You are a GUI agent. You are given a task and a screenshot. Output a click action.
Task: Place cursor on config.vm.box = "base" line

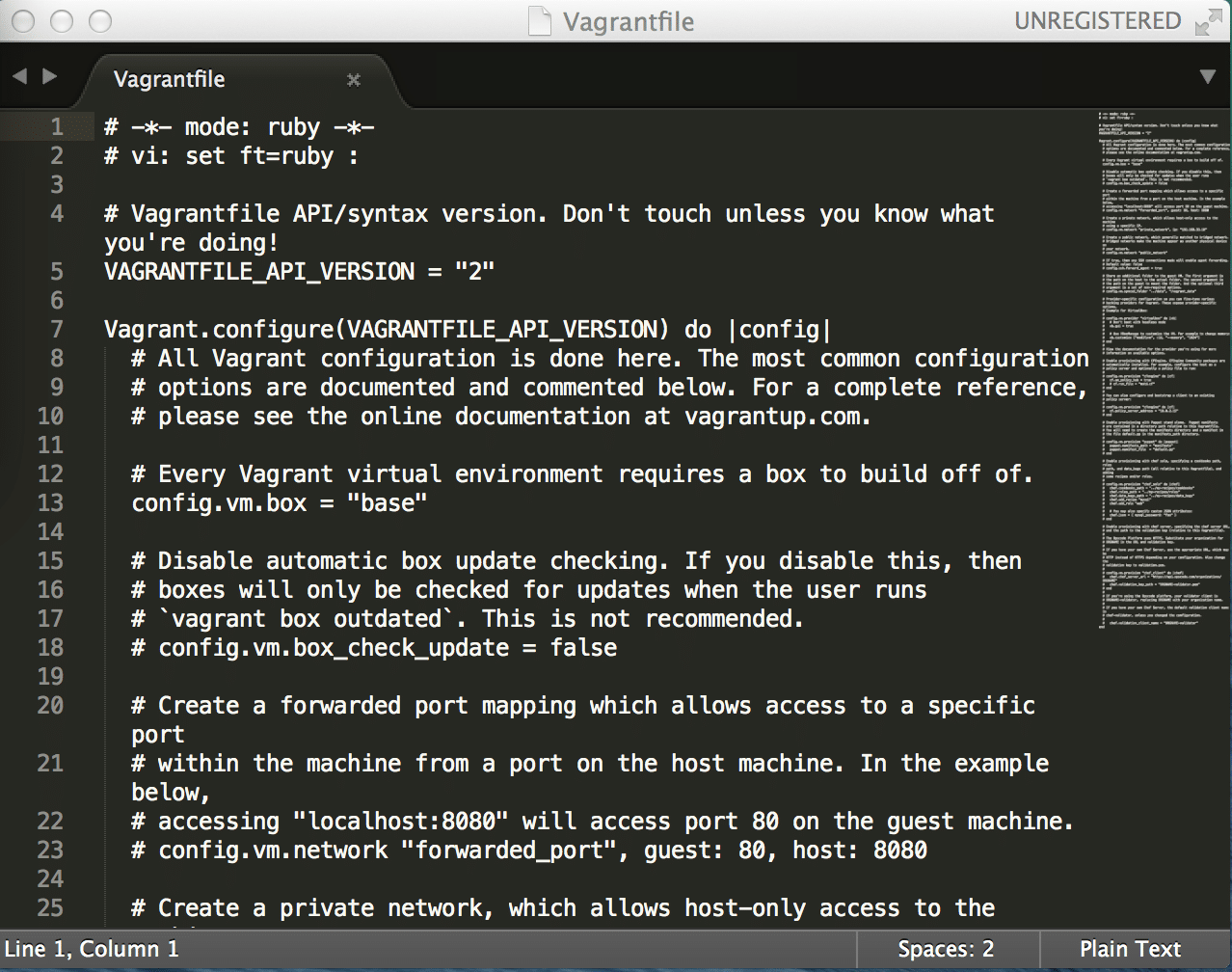(280, 502)
